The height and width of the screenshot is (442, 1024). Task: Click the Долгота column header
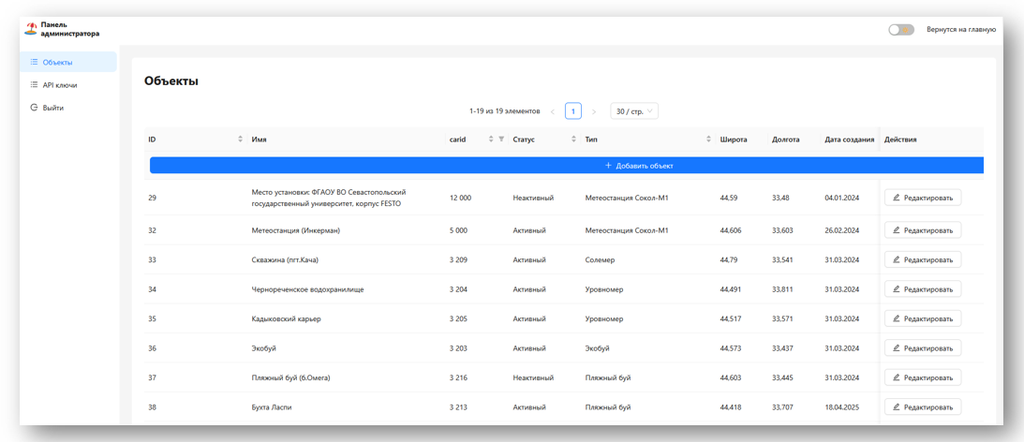coord(786,139)
